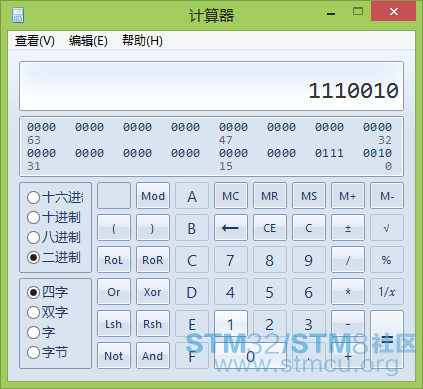Click the right parenthesis button

153,228
